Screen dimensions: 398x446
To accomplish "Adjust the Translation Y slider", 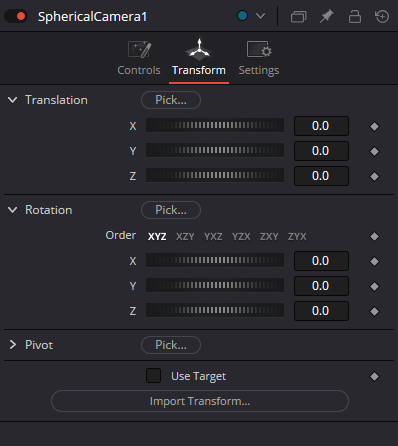I will pyautogui.click(x=215, y=150).
